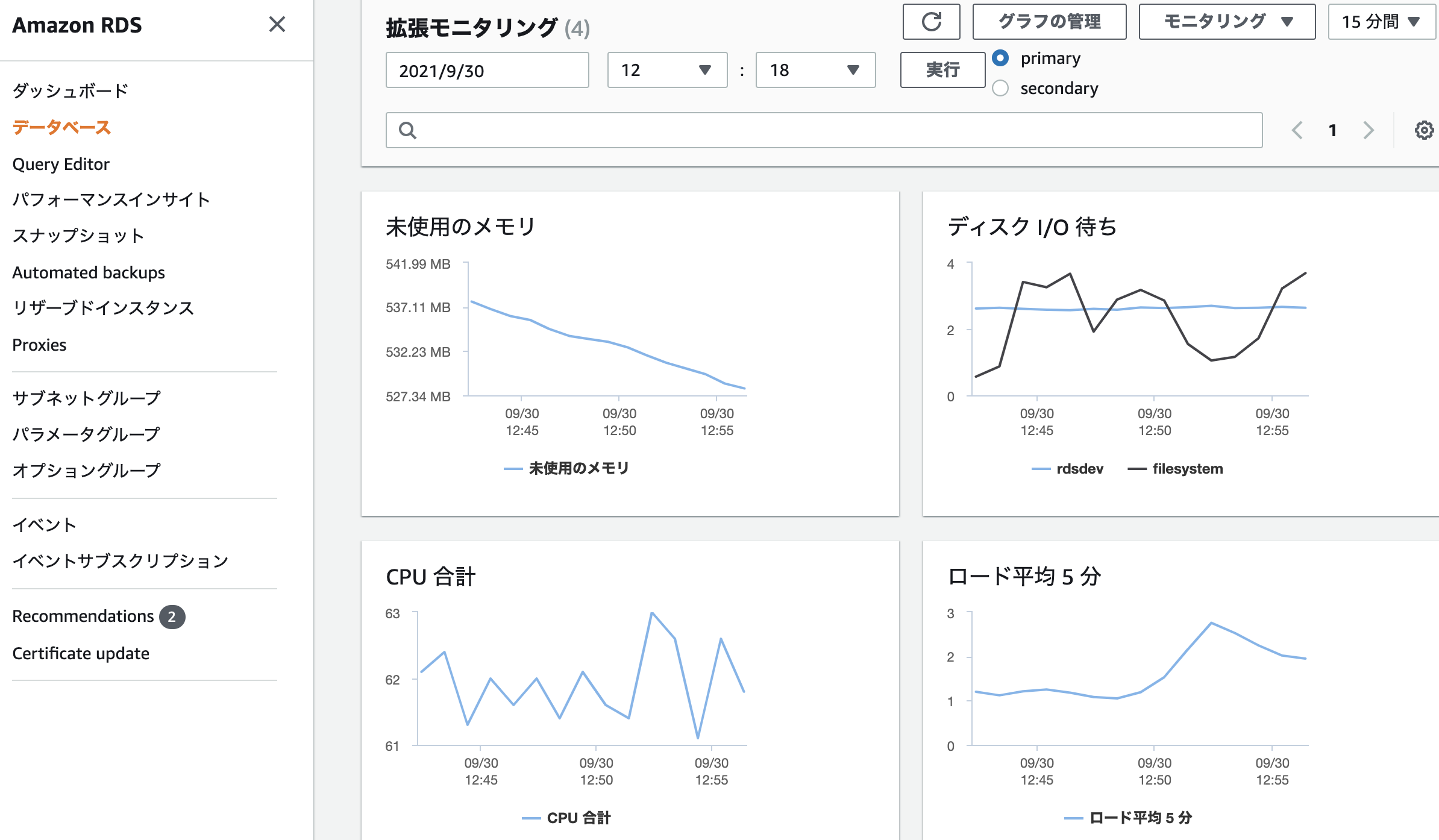The image size is (1439, 840).
Task: Open Query Editor in sidebar
Action: click(61, 164)
